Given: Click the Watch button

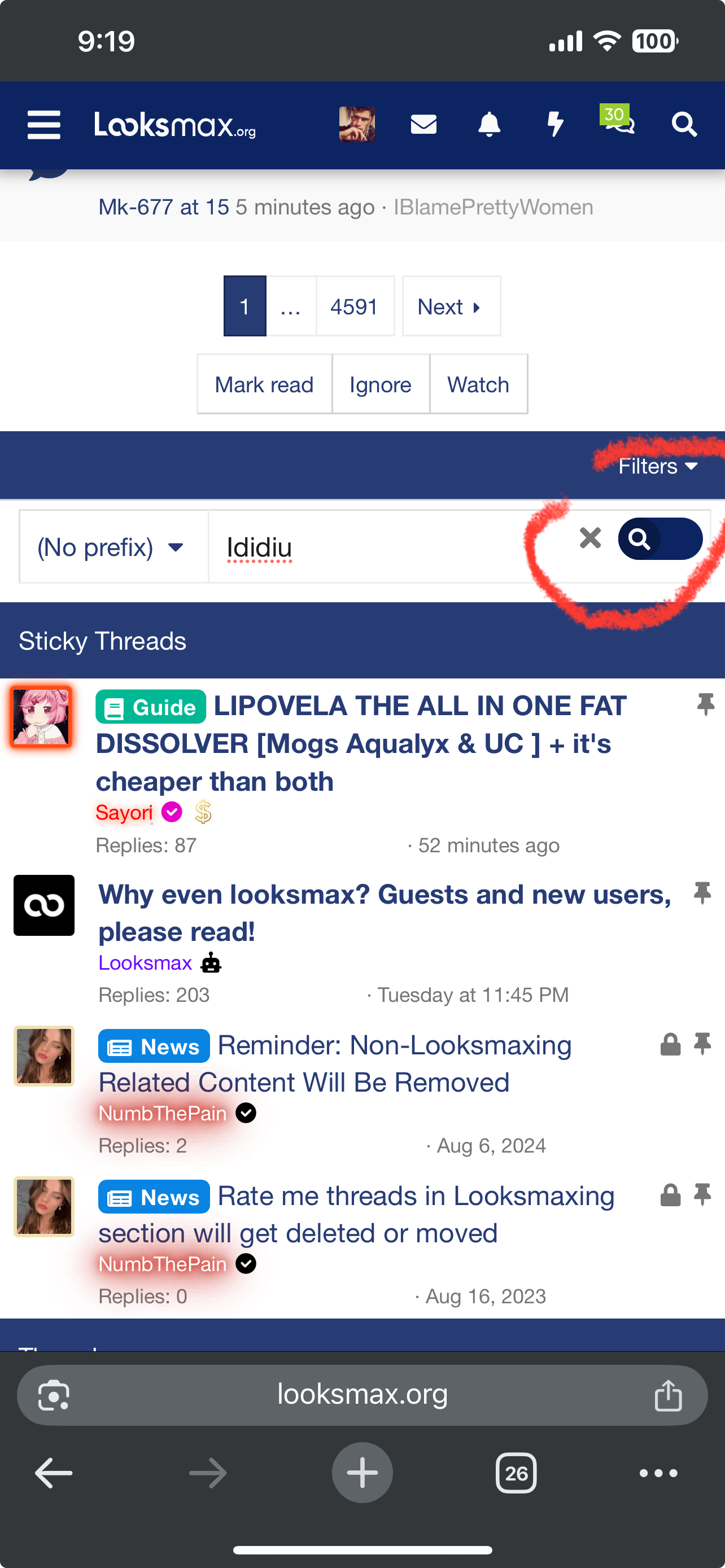Looking at the screenshot, I should [478, 384].
